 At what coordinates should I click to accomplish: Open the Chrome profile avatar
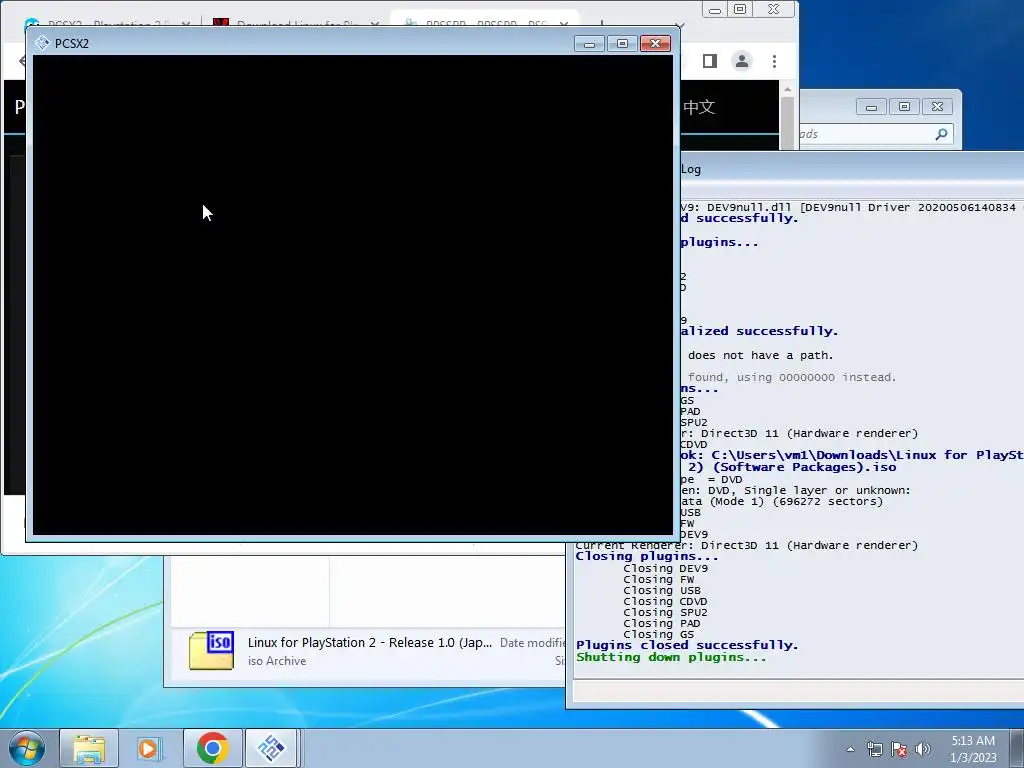[742, 61]
